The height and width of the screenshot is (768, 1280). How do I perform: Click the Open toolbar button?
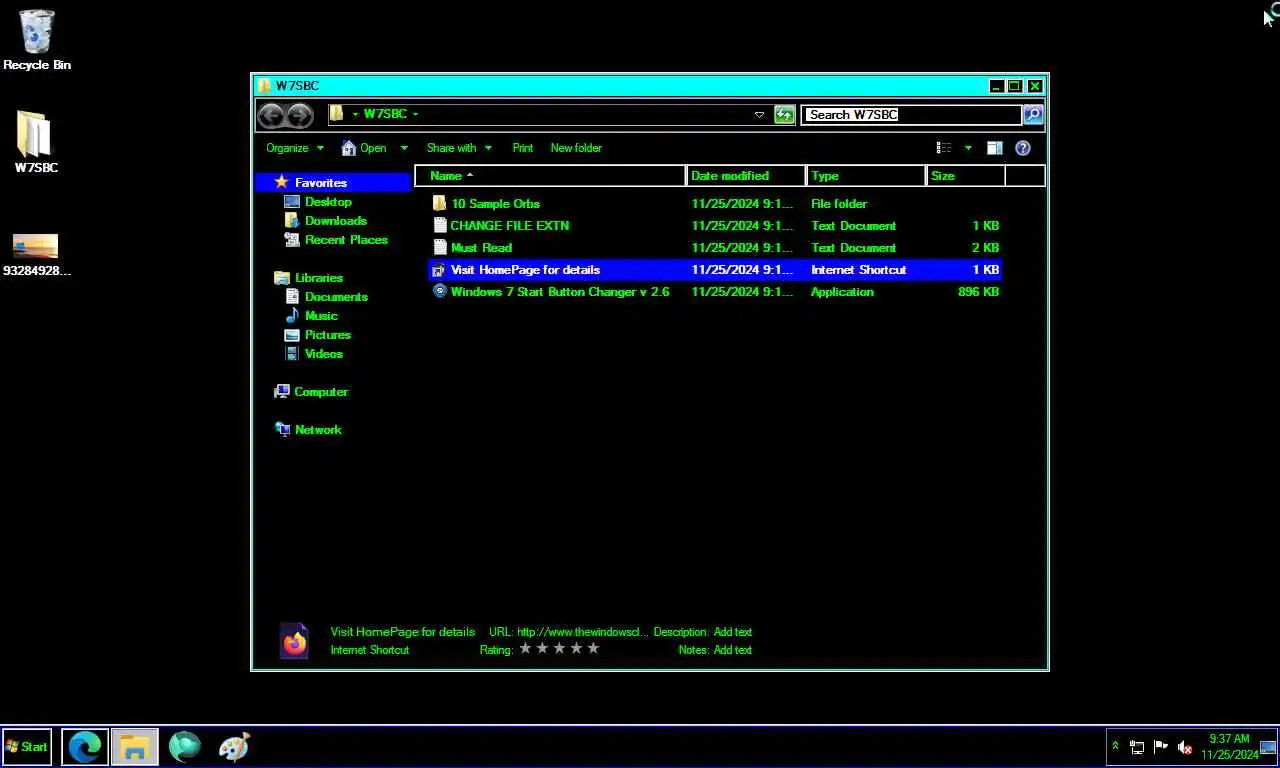tap(364, 148)
